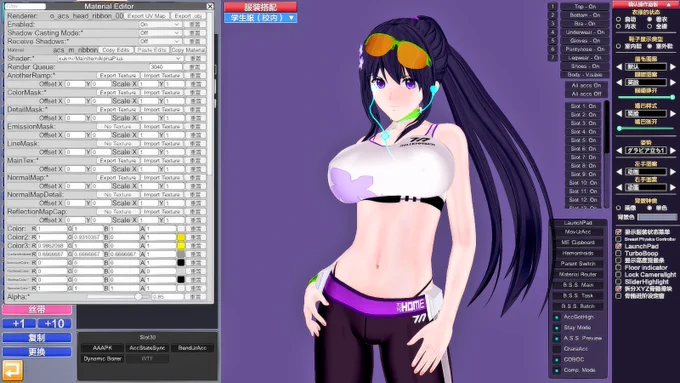Toggle the COBOC indicator square
Screen dimensions: 680x383
557,360
